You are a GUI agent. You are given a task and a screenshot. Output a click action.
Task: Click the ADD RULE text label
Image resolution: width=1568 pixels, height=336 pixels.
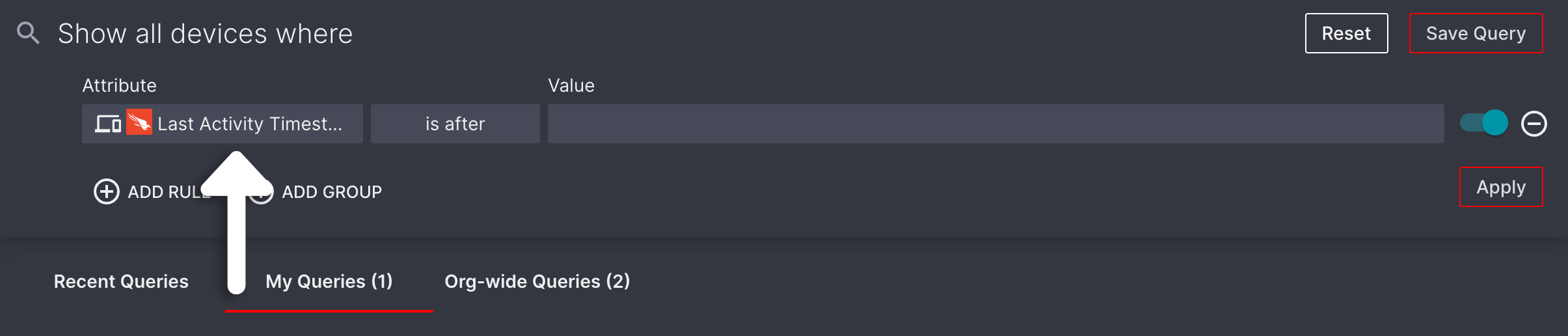pyautogui.click(x=169, y=192)
